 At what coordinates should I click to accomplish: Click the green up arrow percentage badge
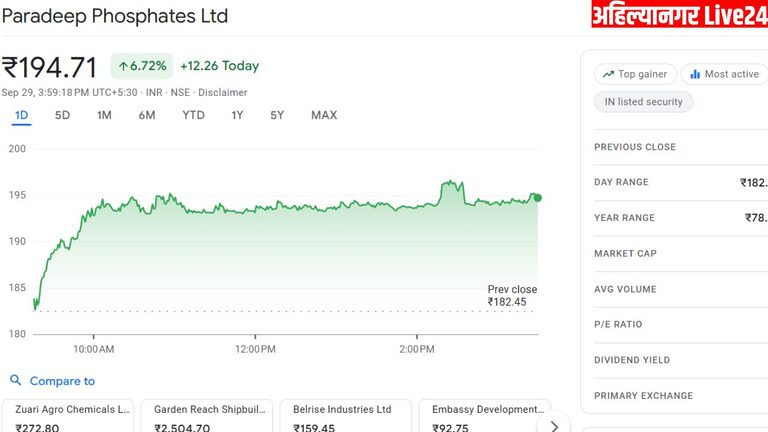point(140,66)
